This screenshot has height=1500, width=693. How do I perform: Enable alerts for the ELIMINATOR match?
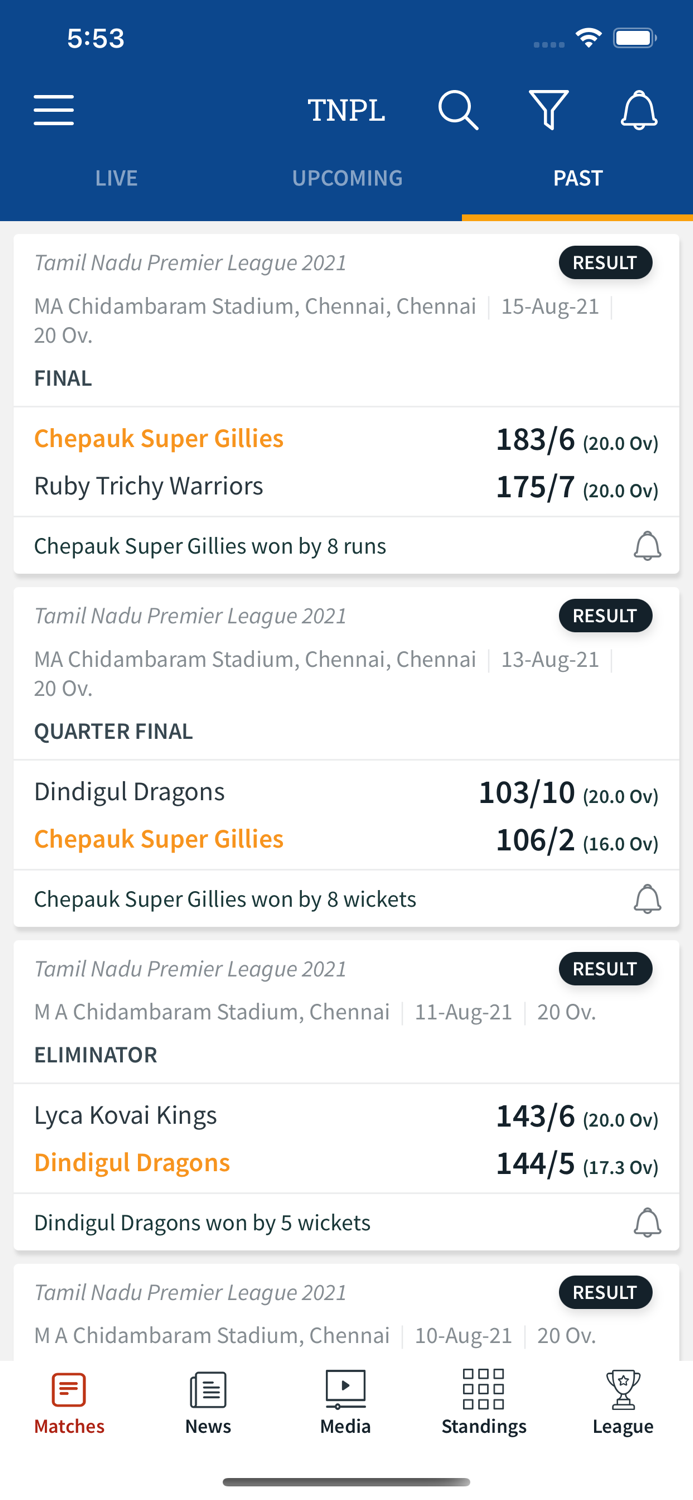647,1221
